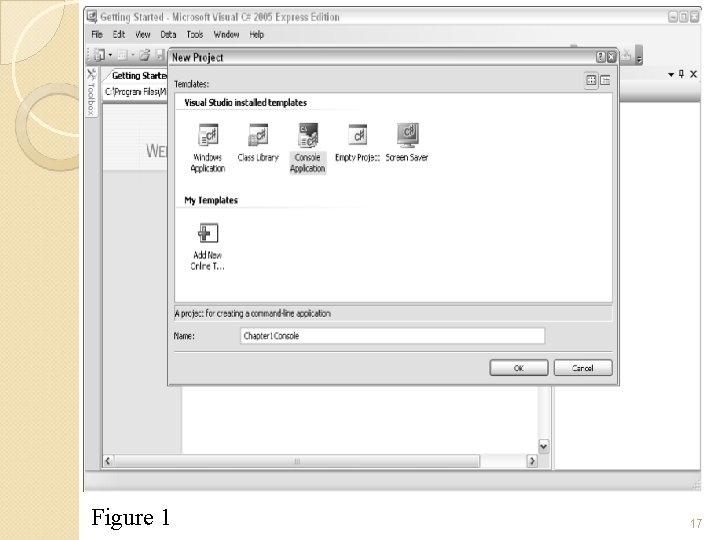720x540 pixels.
Task: Click the horizontal scrollbar right arrow
Action: [x=532, y=461]
